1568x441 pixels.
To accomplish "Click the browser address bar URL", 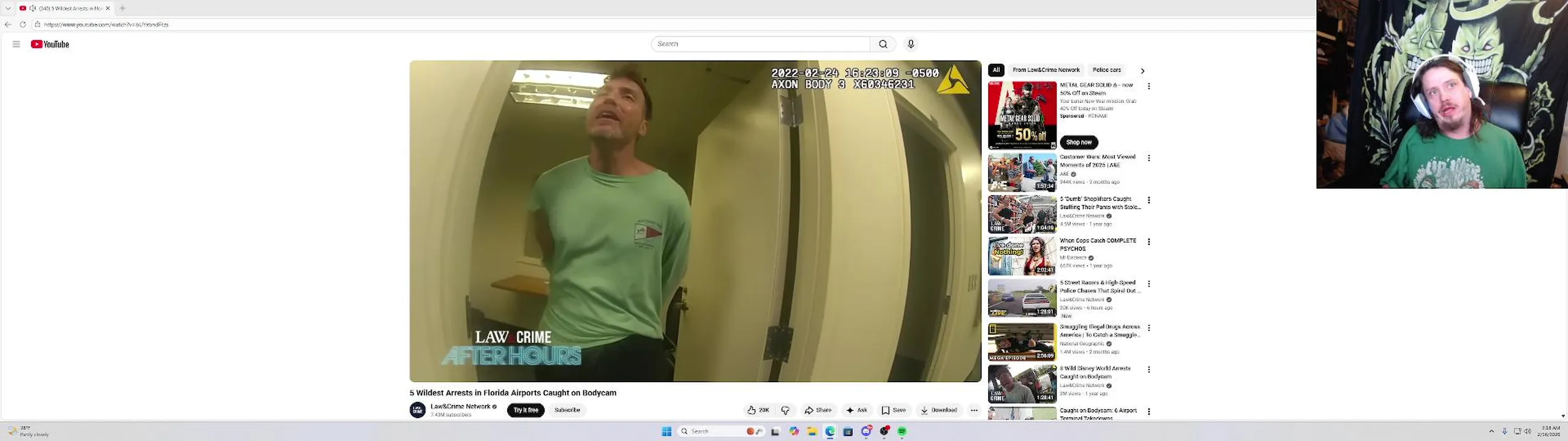I will tap(106, 24).
